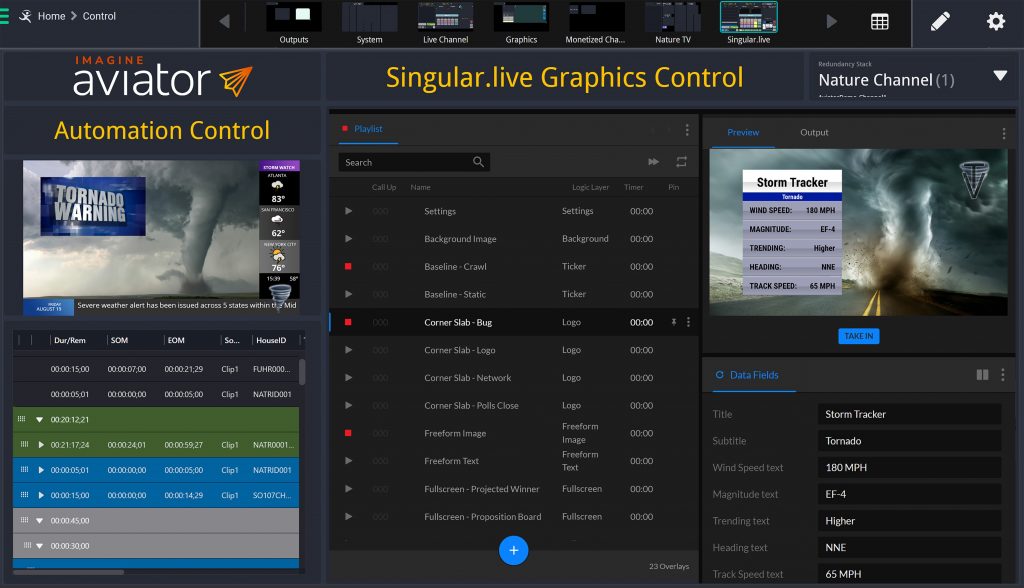Click the automation list horizontal scrollbar

click(x=69, y=572)
